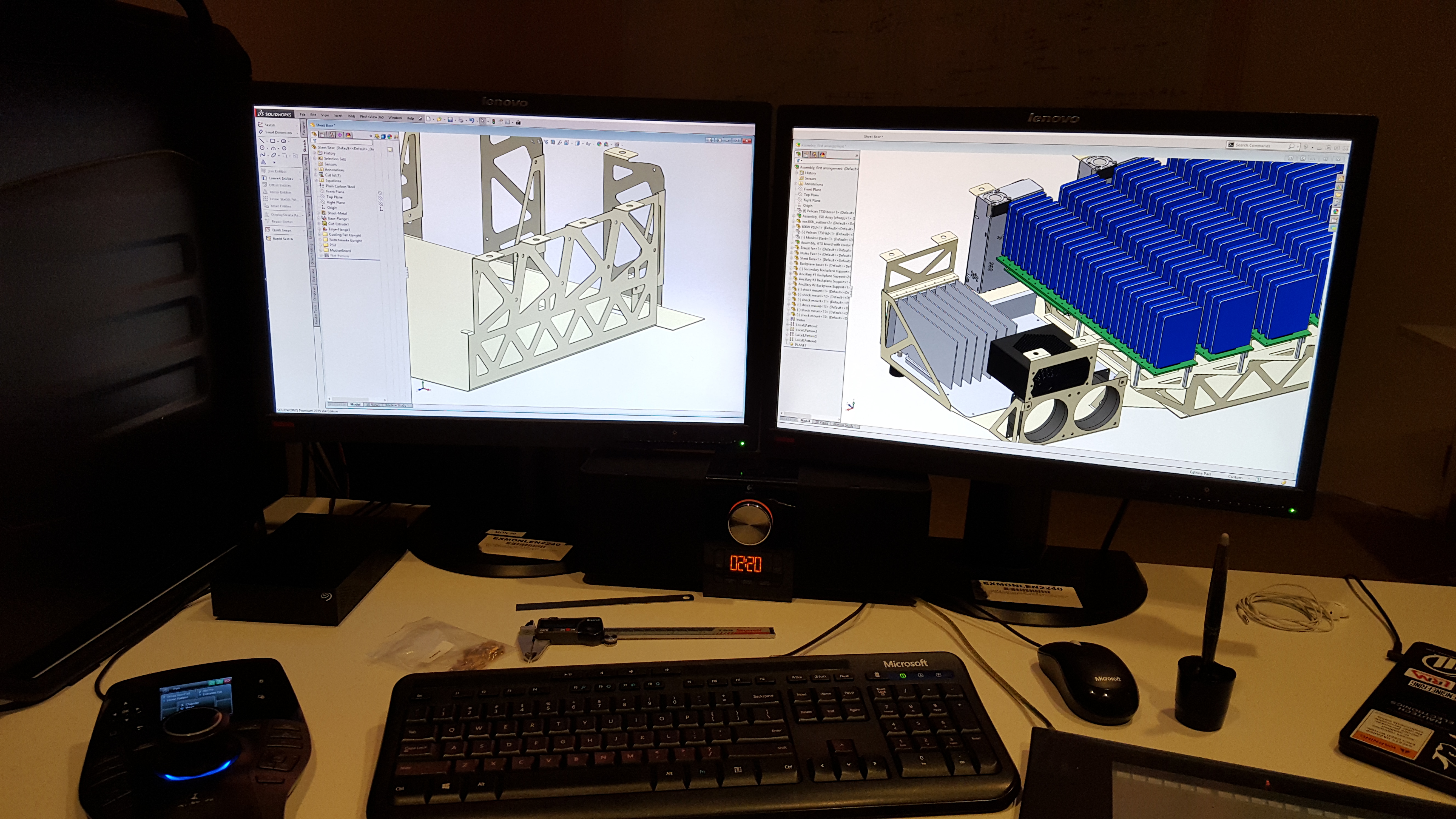Switch to the Sheet Metal vertical tab
This screenshot has width=1456, height=819.
click(307, 184)
